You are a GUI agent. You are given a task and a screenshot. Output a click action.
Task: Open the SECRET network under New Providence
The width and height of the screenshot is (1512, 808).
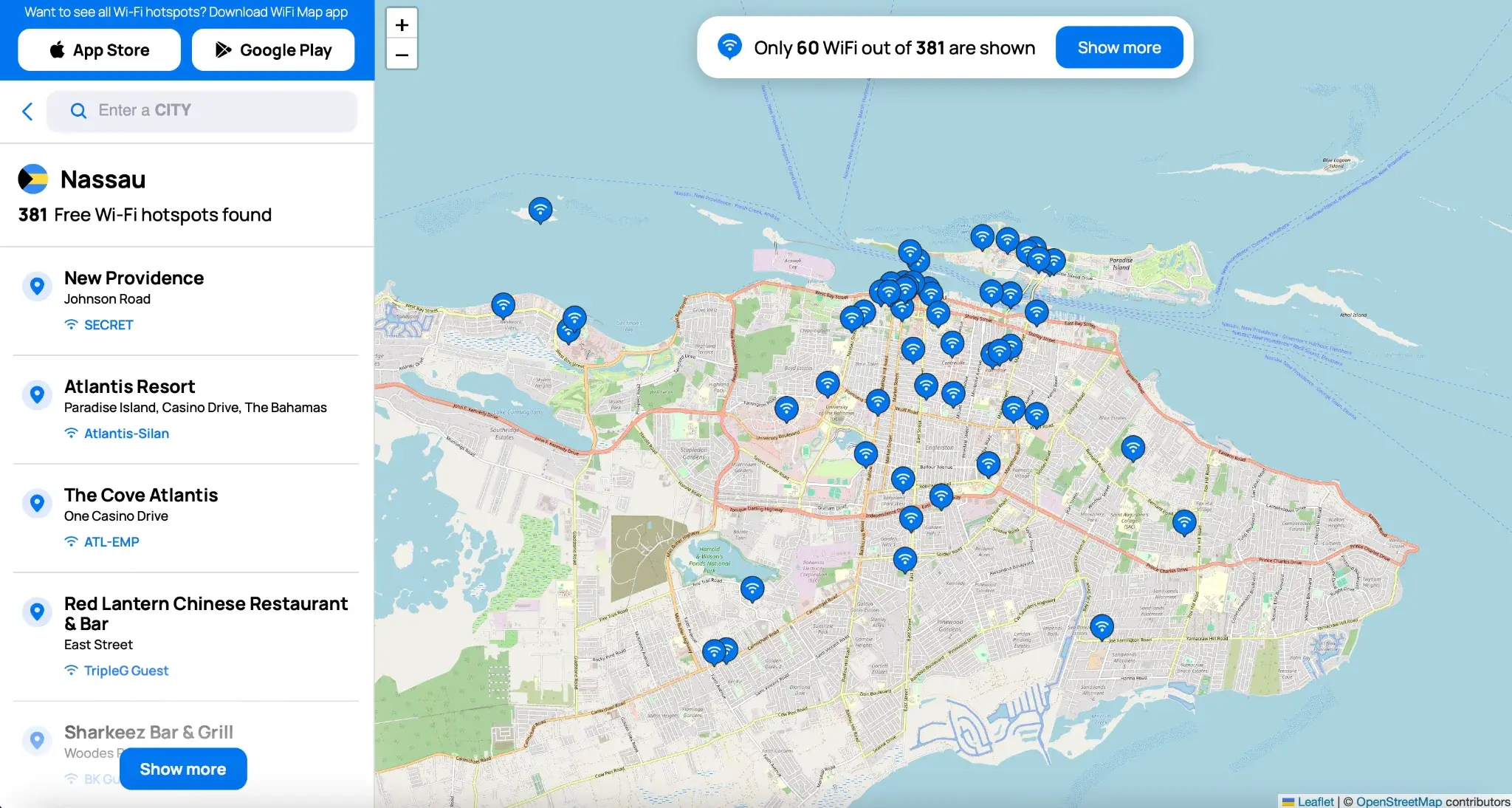click(x=108, y=324)
